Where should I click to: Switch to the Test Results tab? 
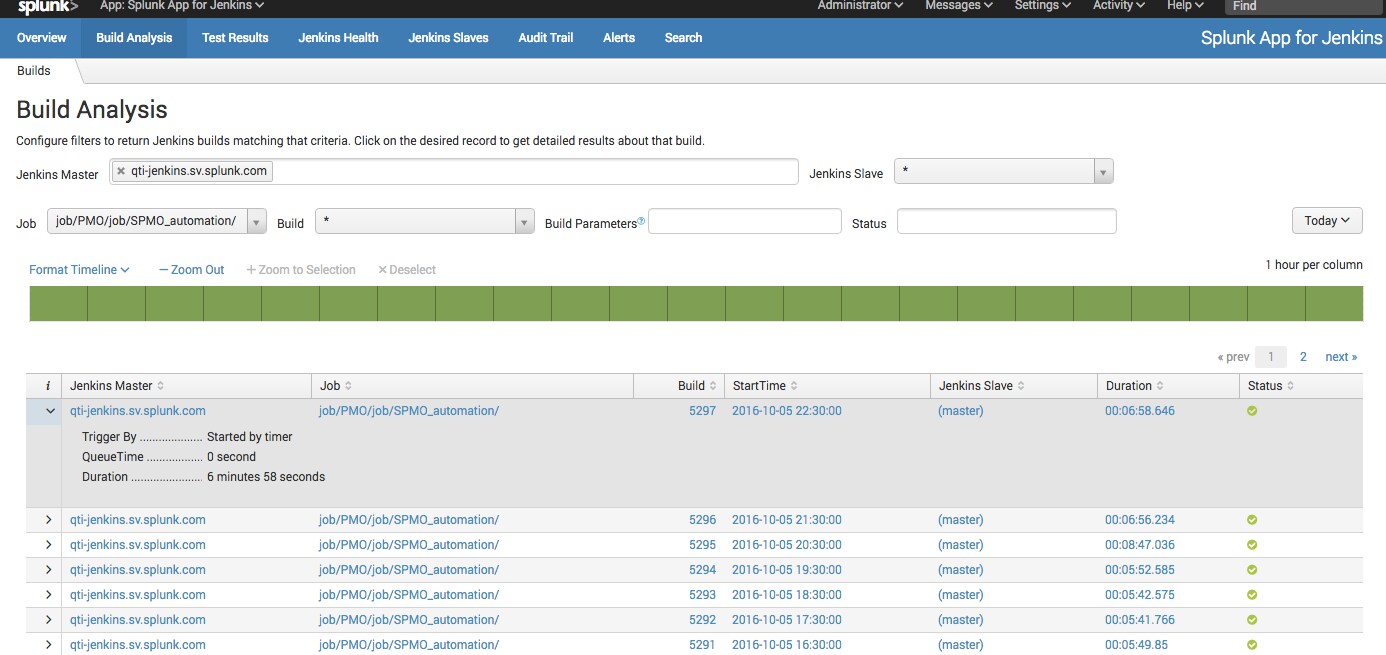[x=235, y=38]
